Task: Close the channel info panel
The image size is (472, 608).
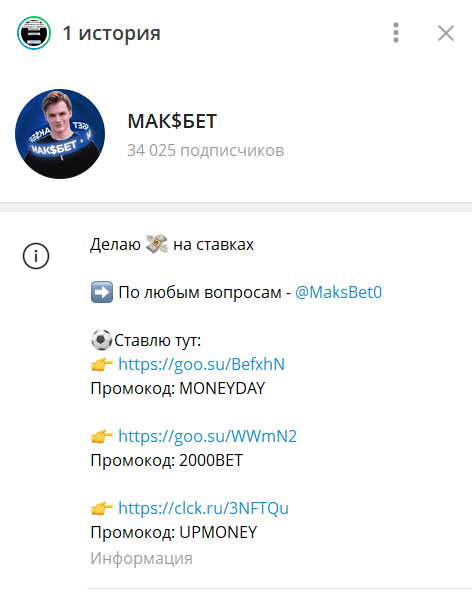Action: pyautogui.click(x=446, y=33)
